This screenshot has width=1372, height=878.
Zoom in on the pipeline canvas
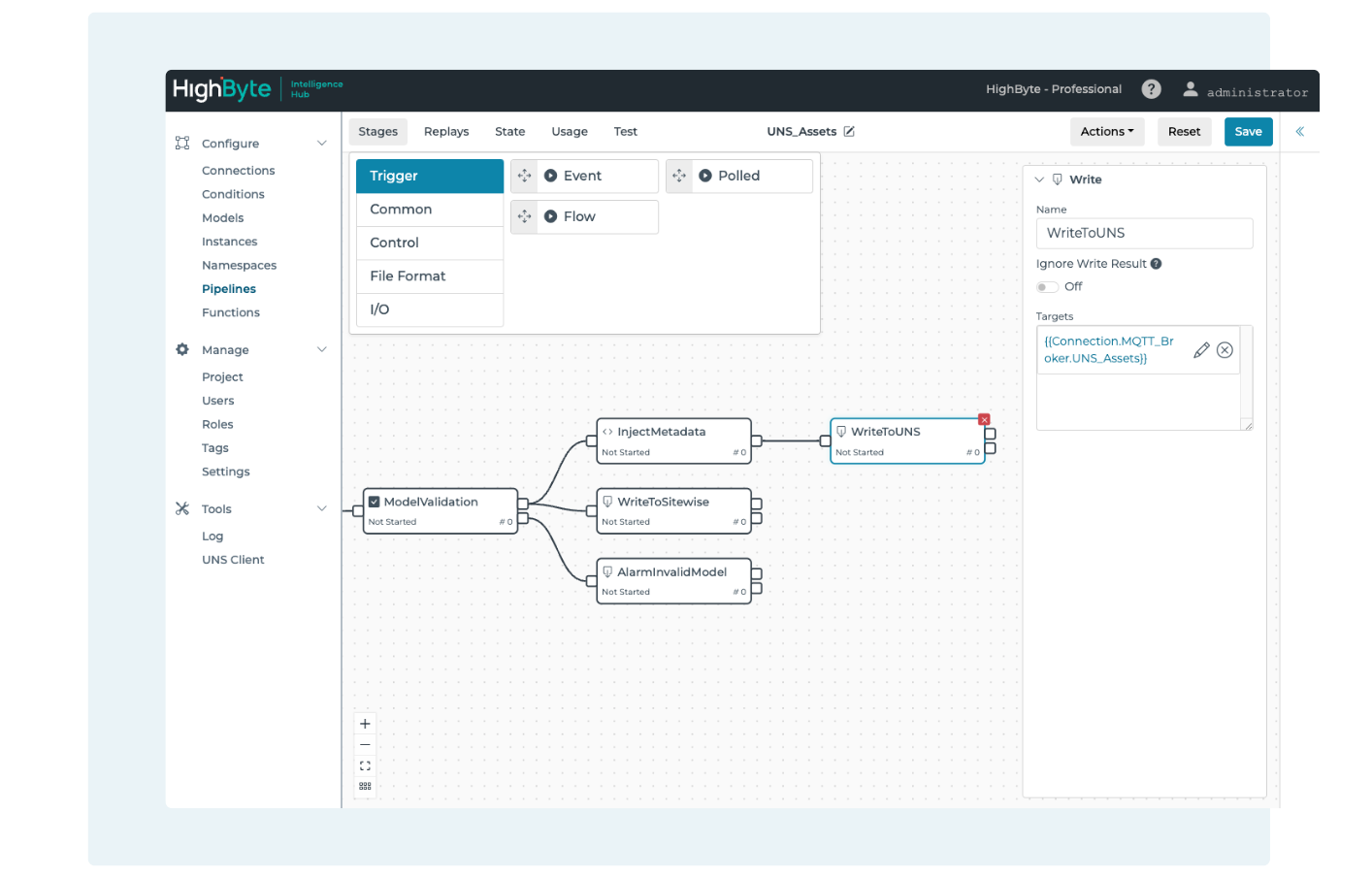pyautogui.click(x=365, y=724)
